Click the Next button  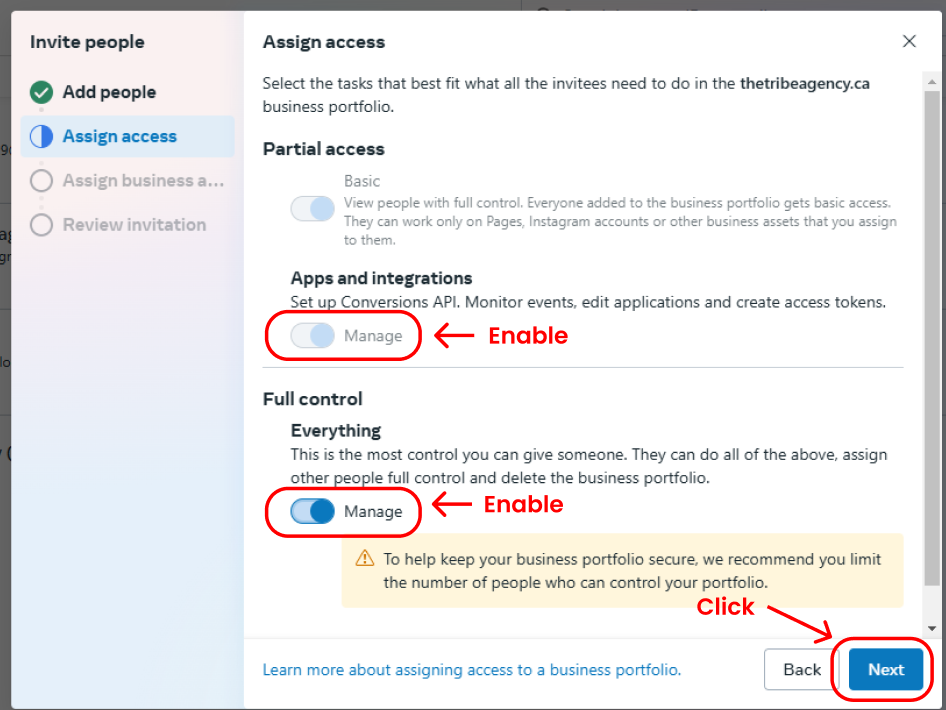point(885,670)
